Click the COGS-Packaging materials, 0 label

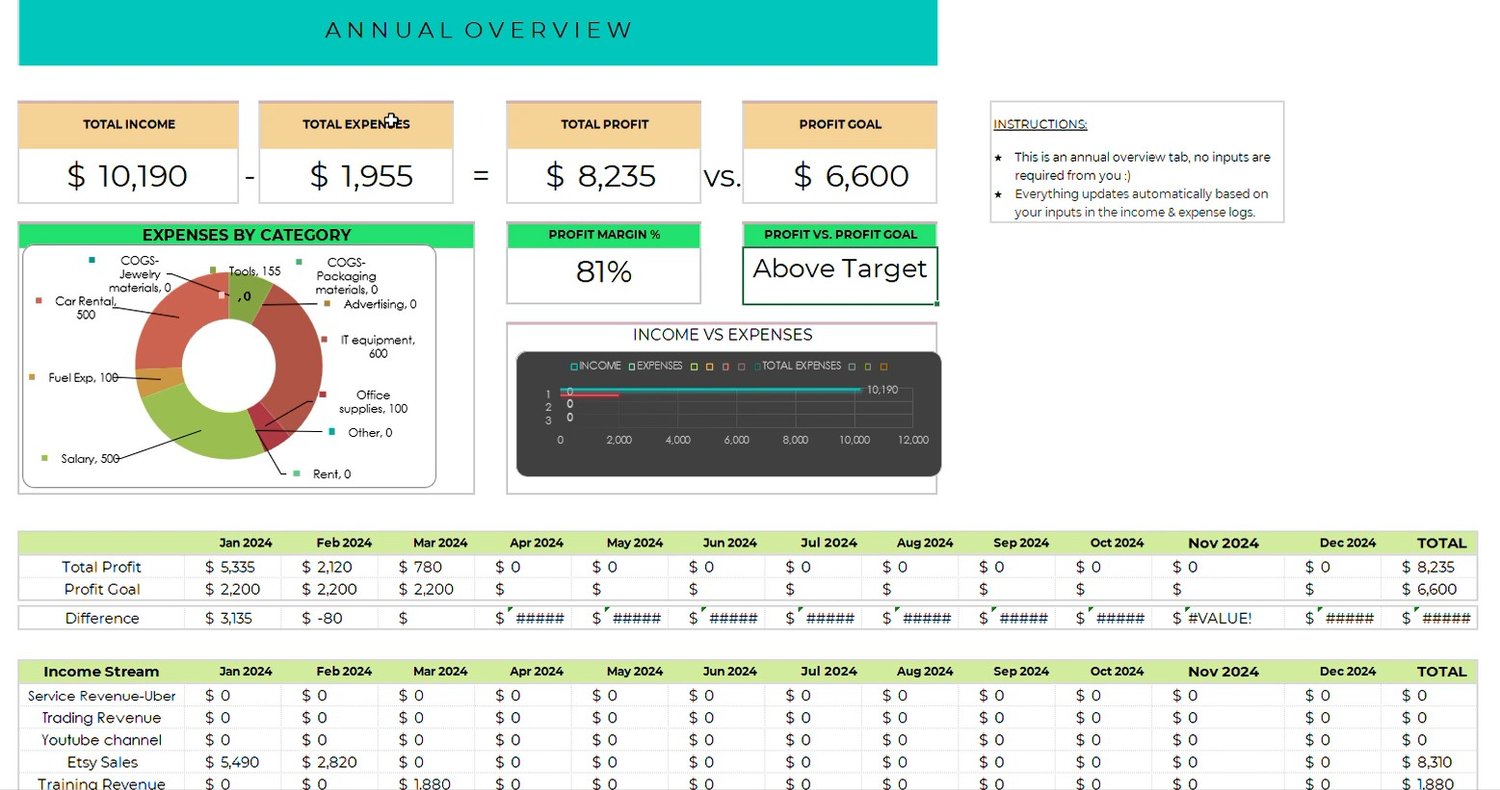pyautogui.click(x=346, y=276)
